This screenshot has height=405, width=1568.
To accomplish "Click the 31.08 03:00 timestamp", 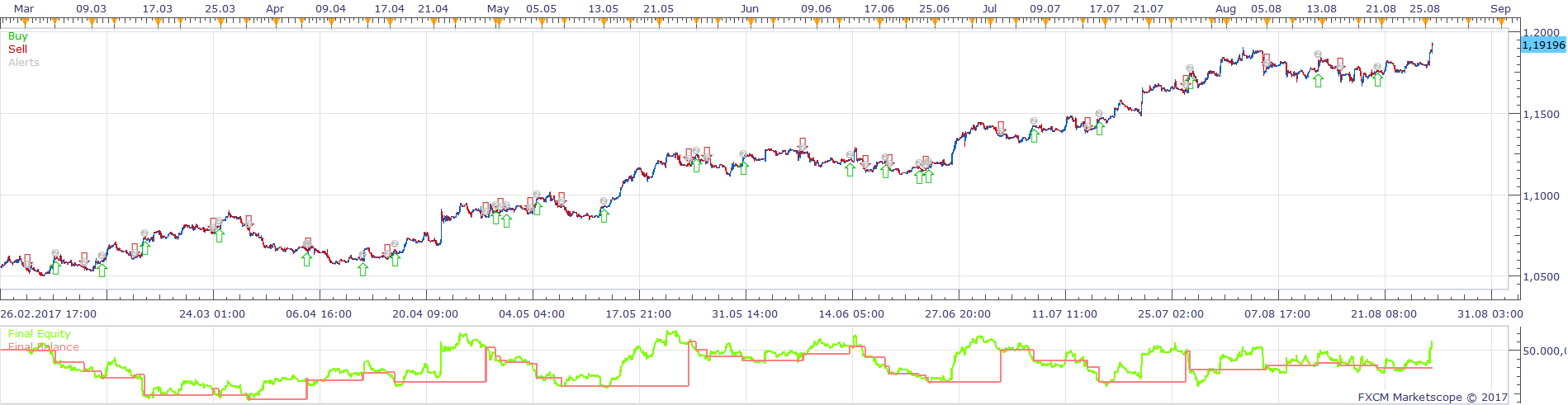I will click(x=1490, y=314).
